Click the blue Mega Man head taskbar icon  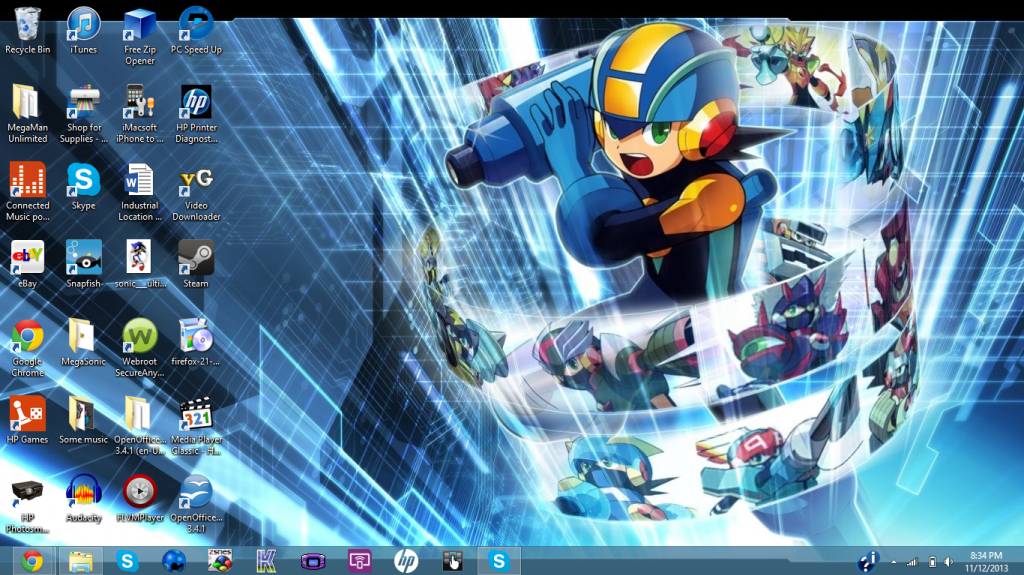point(174,561)
